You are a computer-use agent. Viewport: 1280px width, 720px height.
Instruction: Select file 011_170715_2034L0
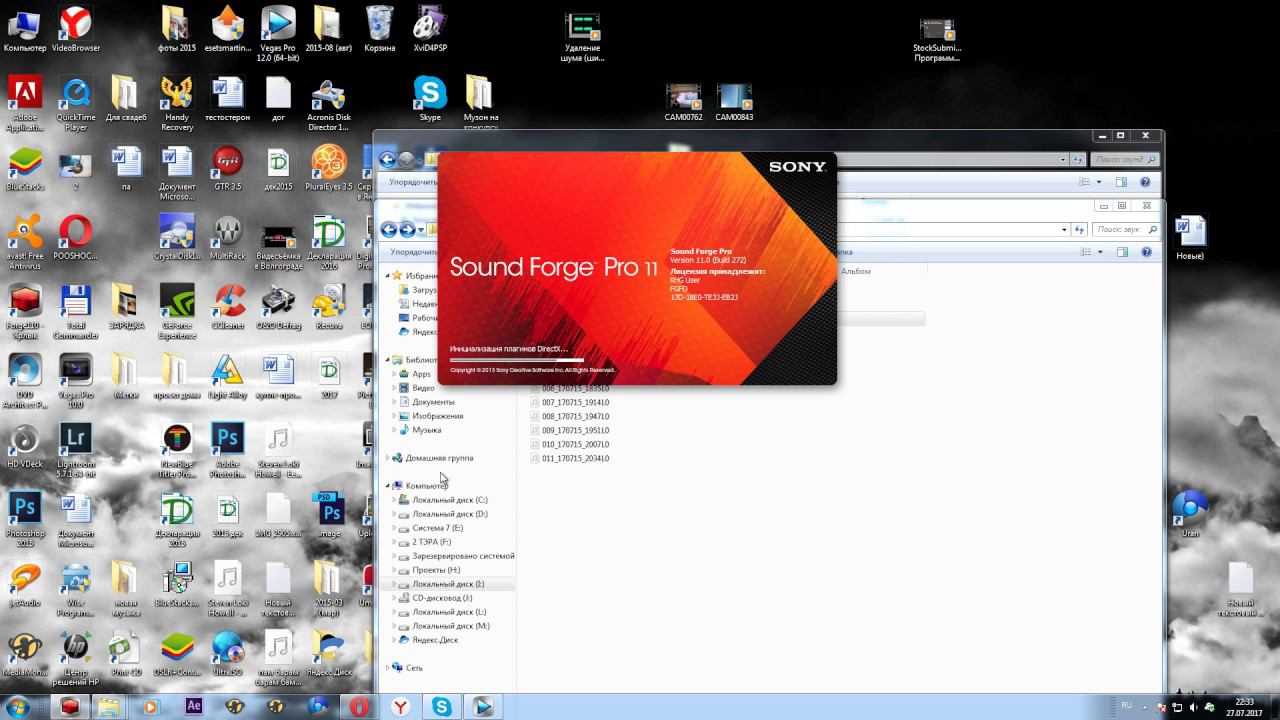pyautogui.click(x=569, y=458)
